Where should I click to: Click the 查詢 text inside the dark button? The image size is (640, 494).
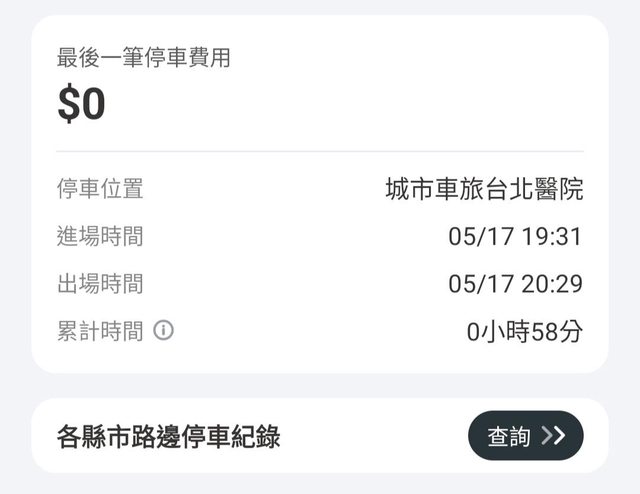coord(508,436)
